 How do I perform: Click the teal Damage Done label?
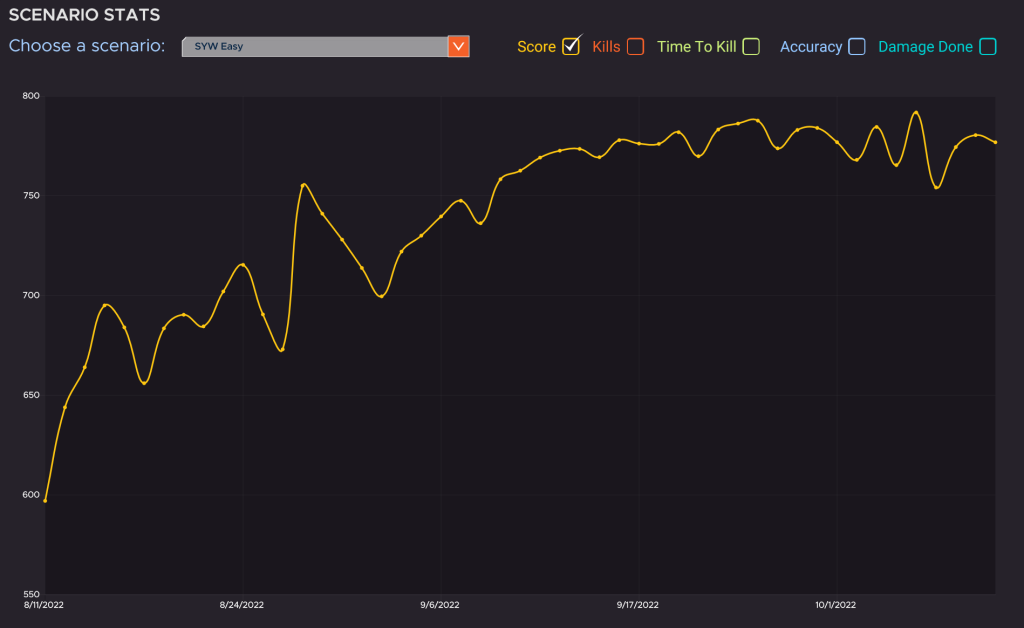pyautogui.click(x=925, y=47)
